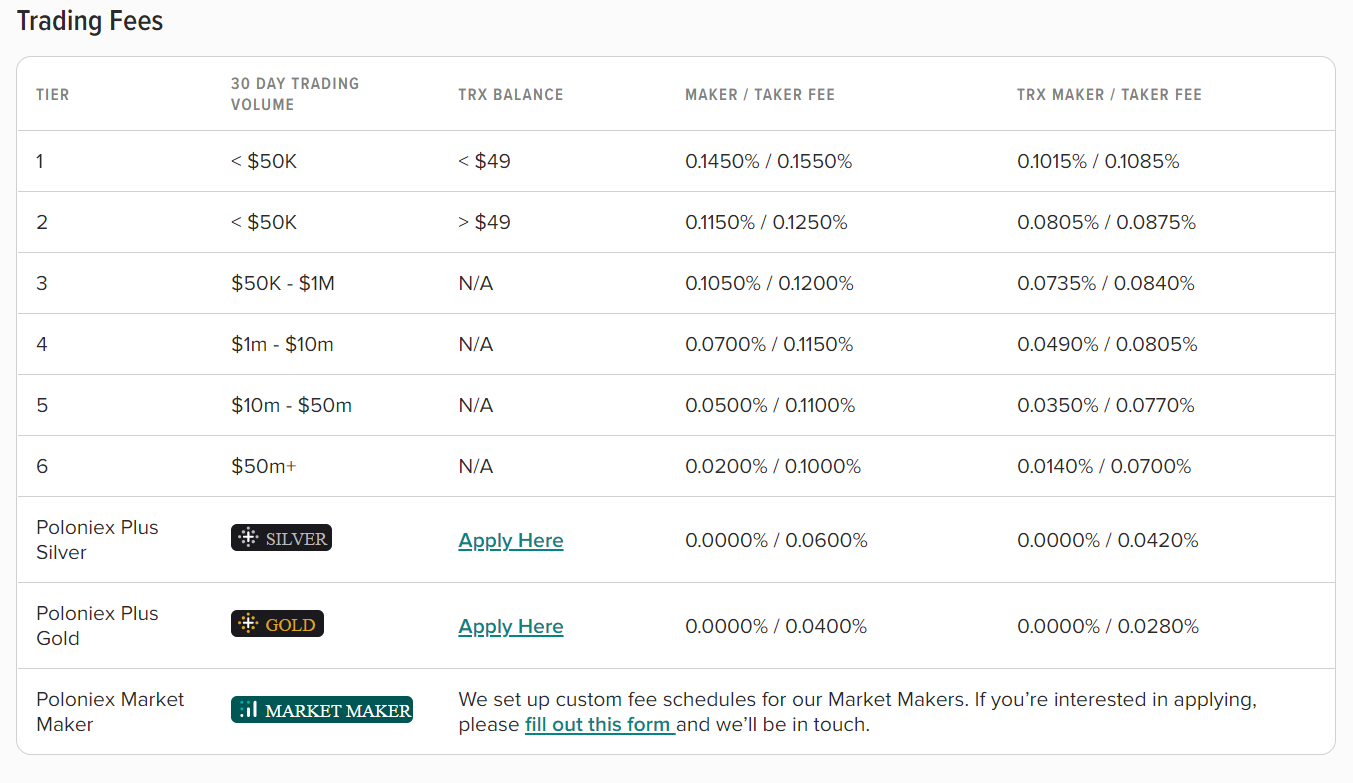Click the Market Maker badge icon
The image size is (1353, 783).
(x=322, y=710)
